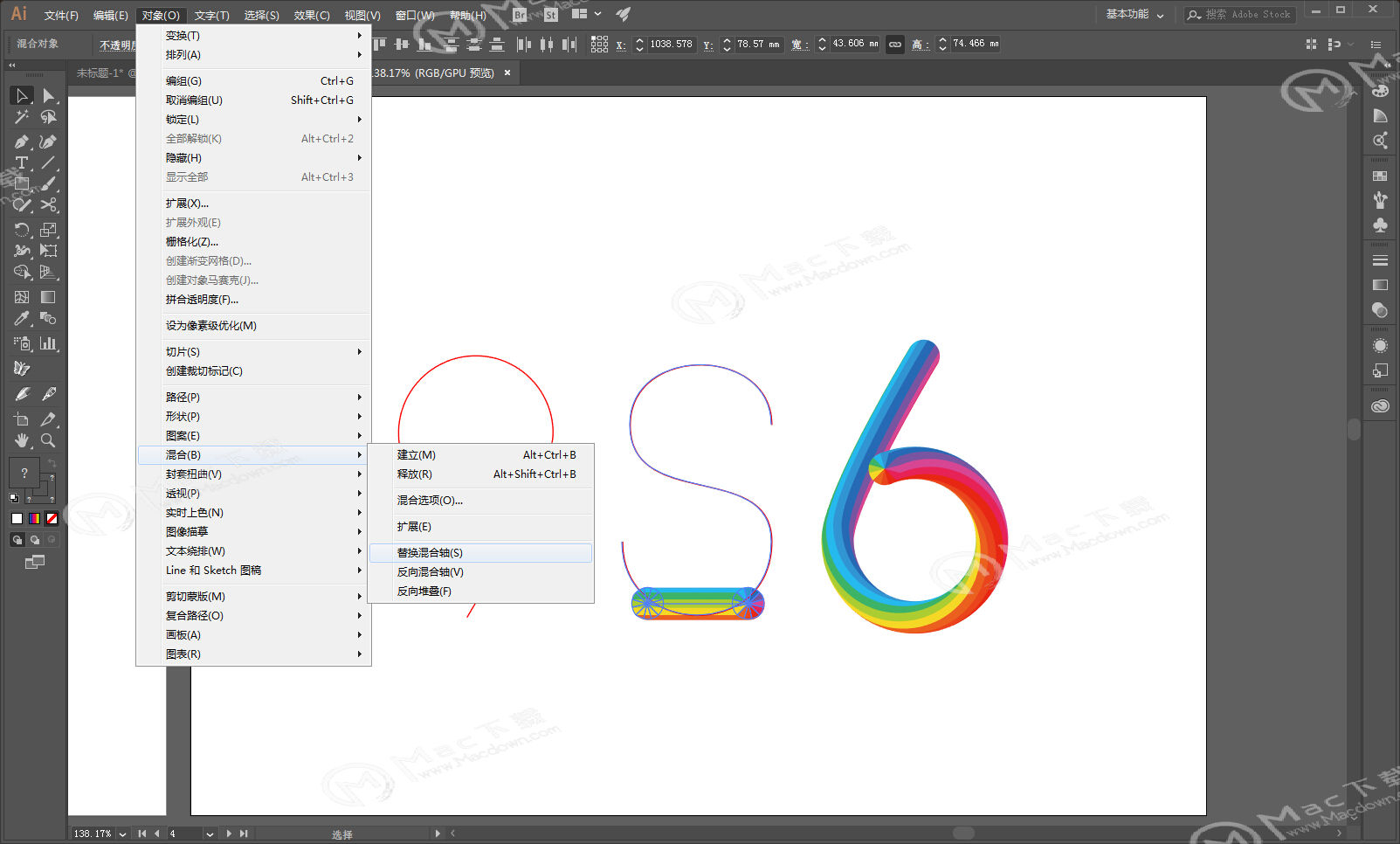The image size is (1400, 844).
Task: Click the X coordinate input field
Action: [671, 45]
